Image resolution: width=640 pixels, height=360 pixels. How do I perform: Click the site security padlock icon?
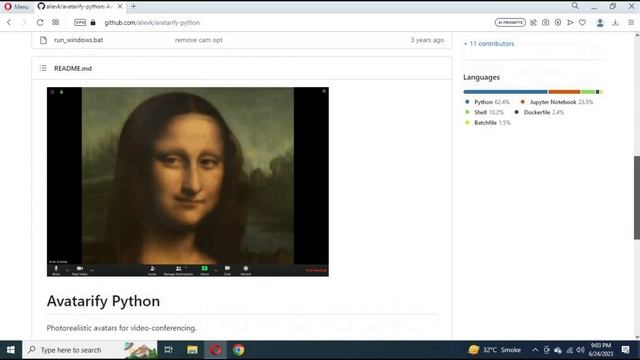click(x=93, y=22)
